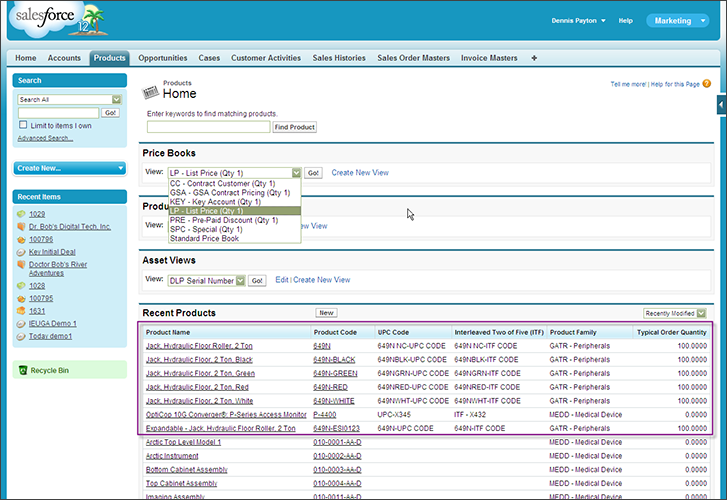The width and height of the screenshot is (727, 500).
Task: Click the New button in Recent Products
Action: [326, 313]
